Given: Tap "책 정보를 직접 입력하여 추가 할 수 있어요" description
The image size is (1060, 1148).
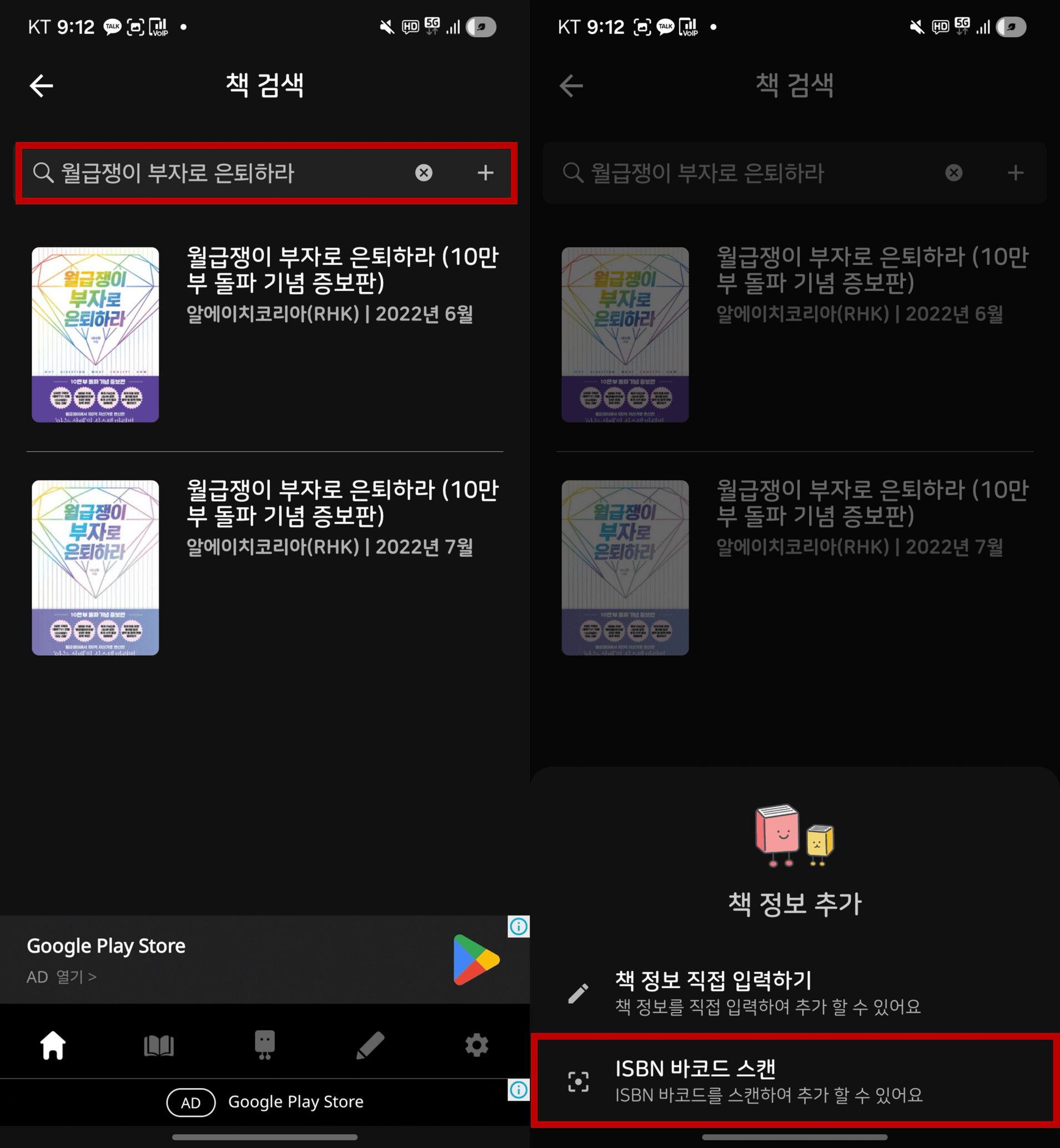Looking at the screenshot, I should coord(768,1007).
